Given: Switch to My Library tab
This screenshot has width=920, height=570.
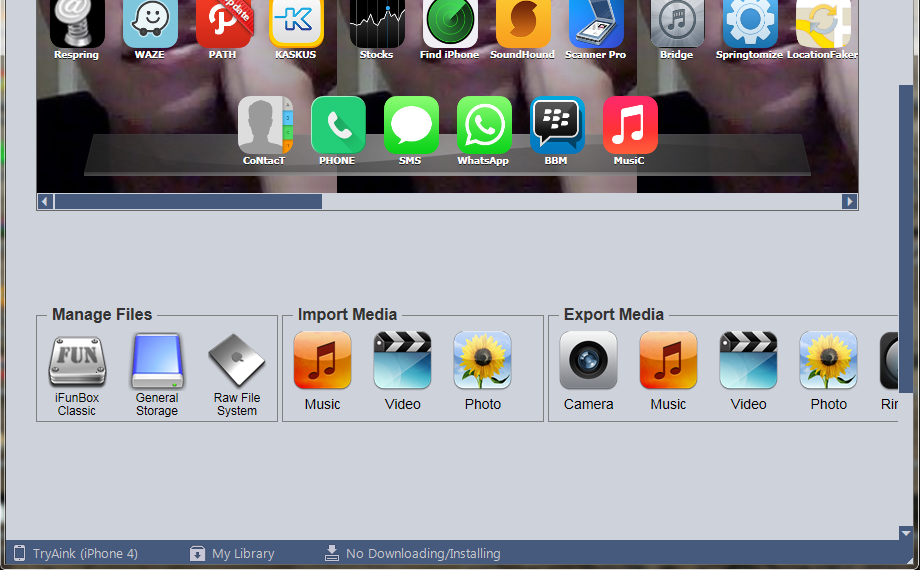Looking at the screenshot, I should pyautogui.click(x=232, y=554).
